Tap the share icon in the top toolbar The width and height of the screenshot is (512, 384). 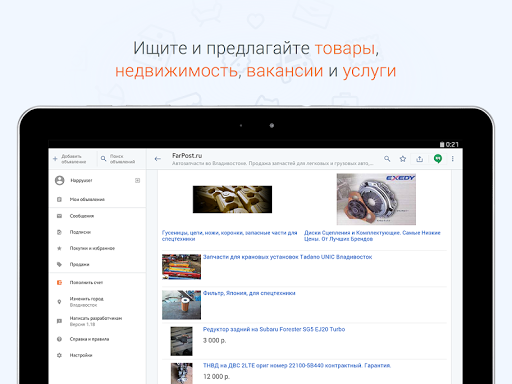[420, 159]
